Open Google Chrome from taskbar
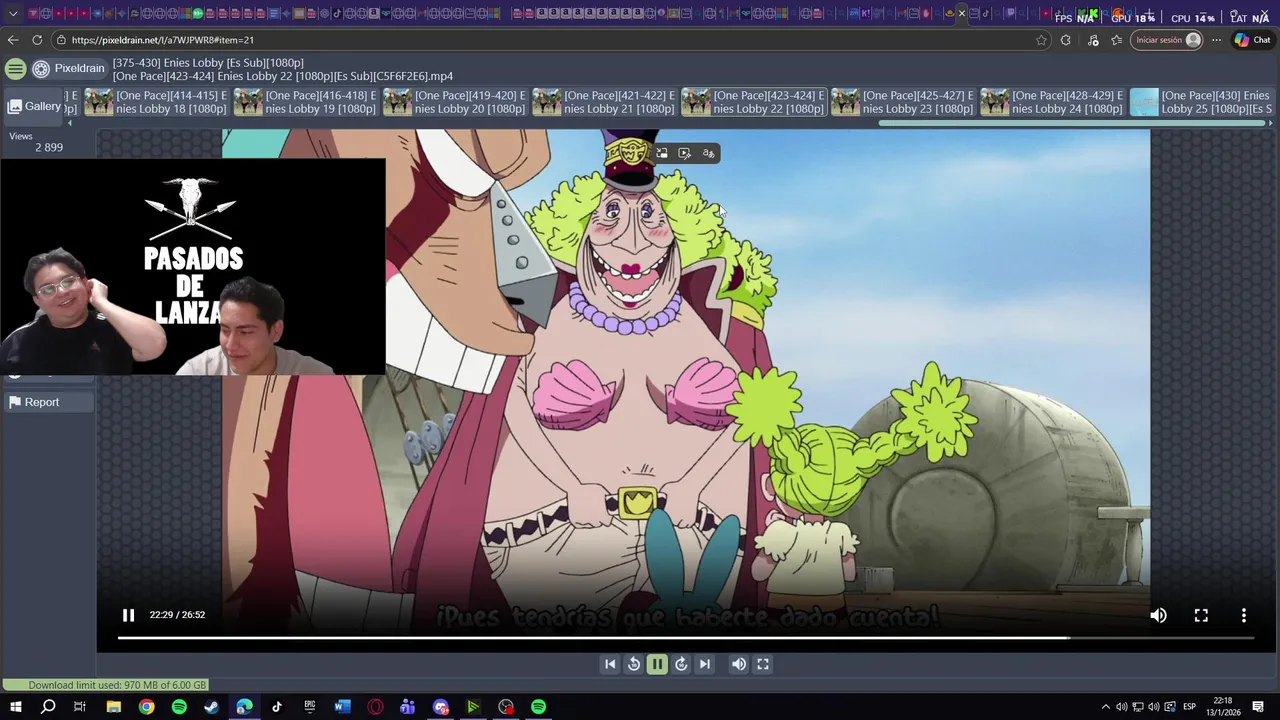The width and height of the screenshot is (1280, 720). pyautogui.click(x=147, y=707)
